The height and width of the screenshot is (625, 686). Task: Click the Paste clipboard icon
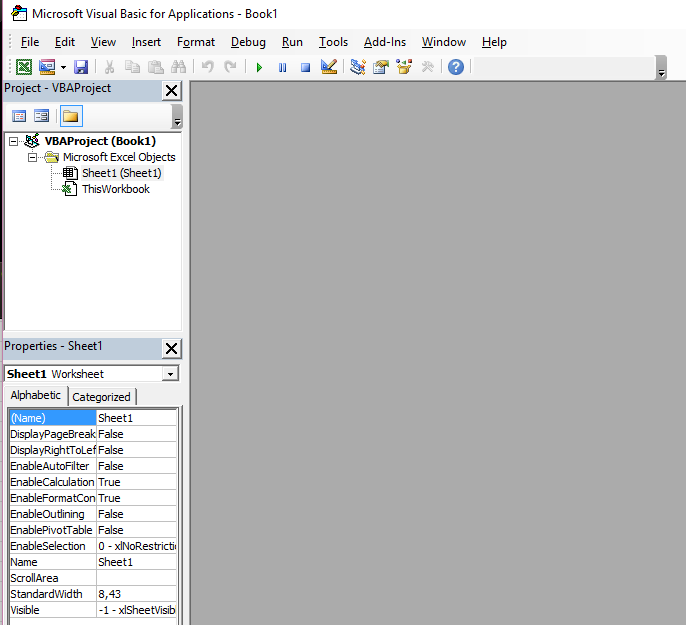tap(155, 67)
